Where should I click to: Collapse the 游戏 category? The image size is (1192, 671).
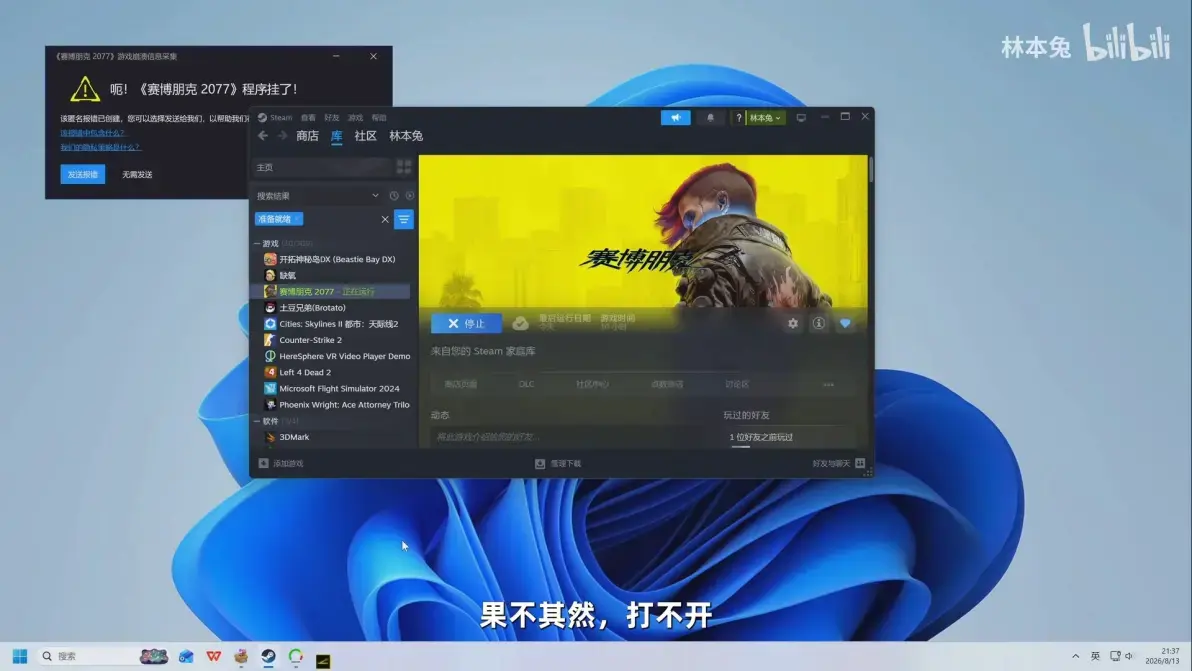[x=257, y=243]
